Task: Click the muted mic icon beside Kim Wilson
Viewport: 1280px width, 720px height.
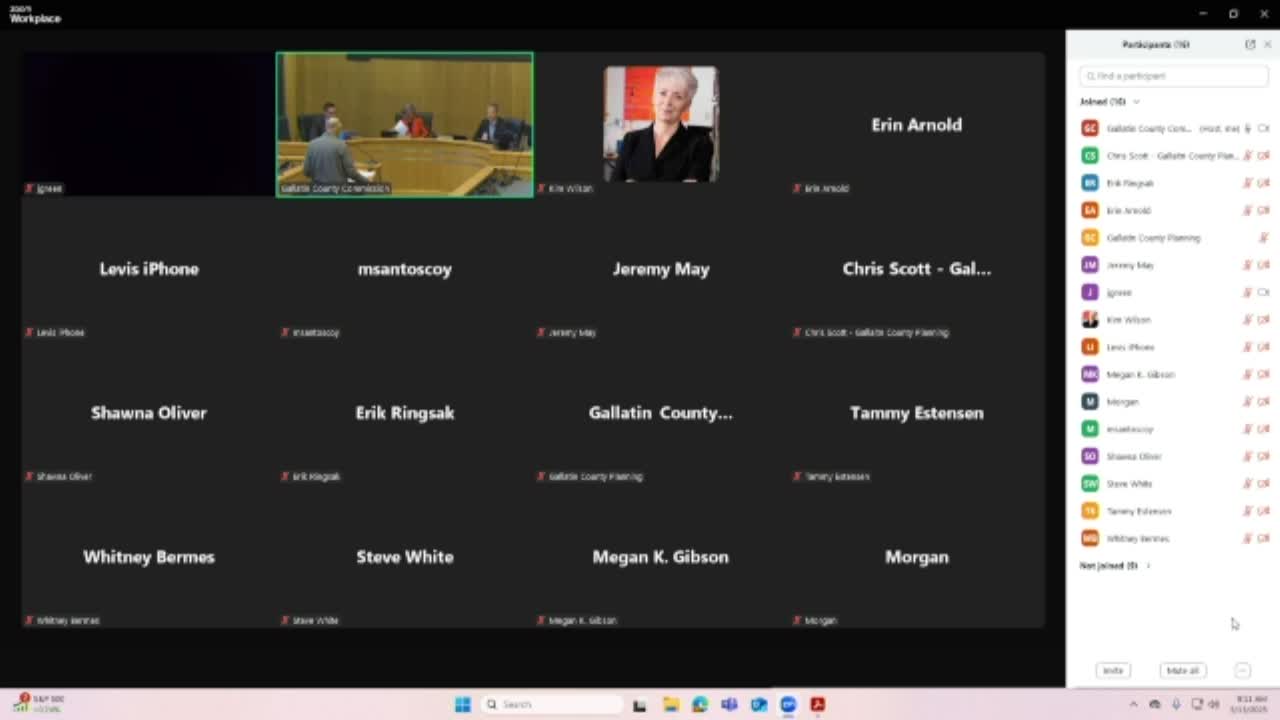Action: pyautogui.click(x=1248, y=320)
